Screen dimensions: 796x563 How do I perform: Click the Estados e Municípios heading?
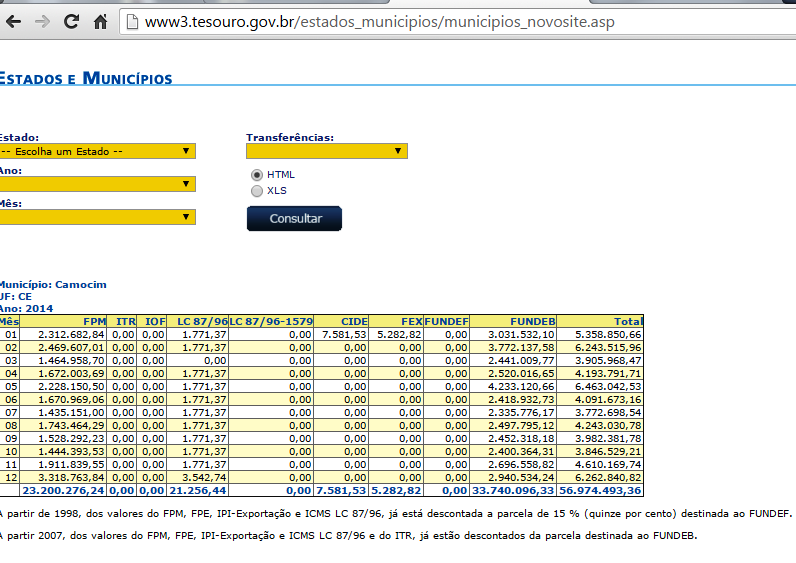[x=85, y=78]
